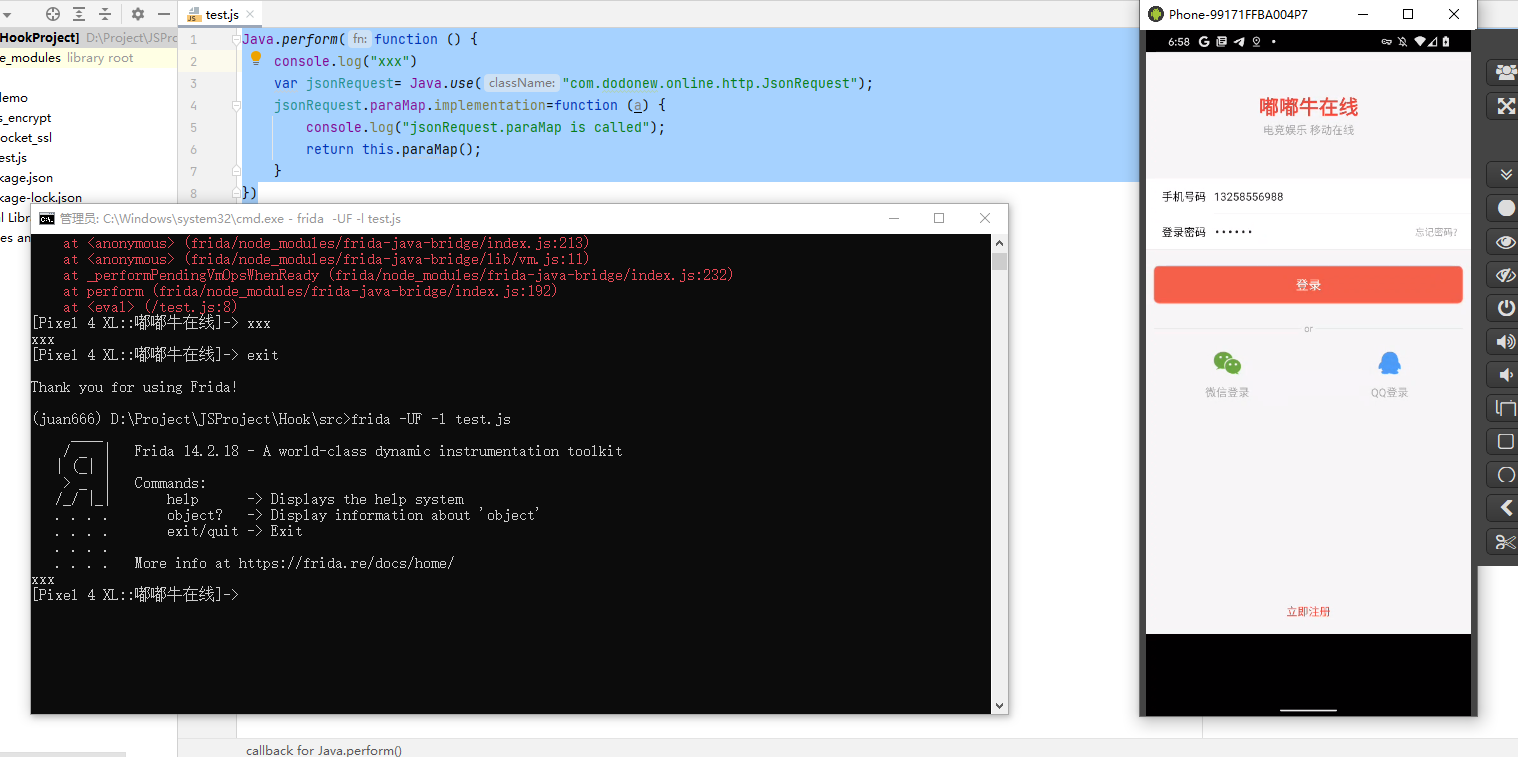Screen dimensions: 1518x757
Task: Open package-lock.json in the project tree
Action: (x=41, y=198)
